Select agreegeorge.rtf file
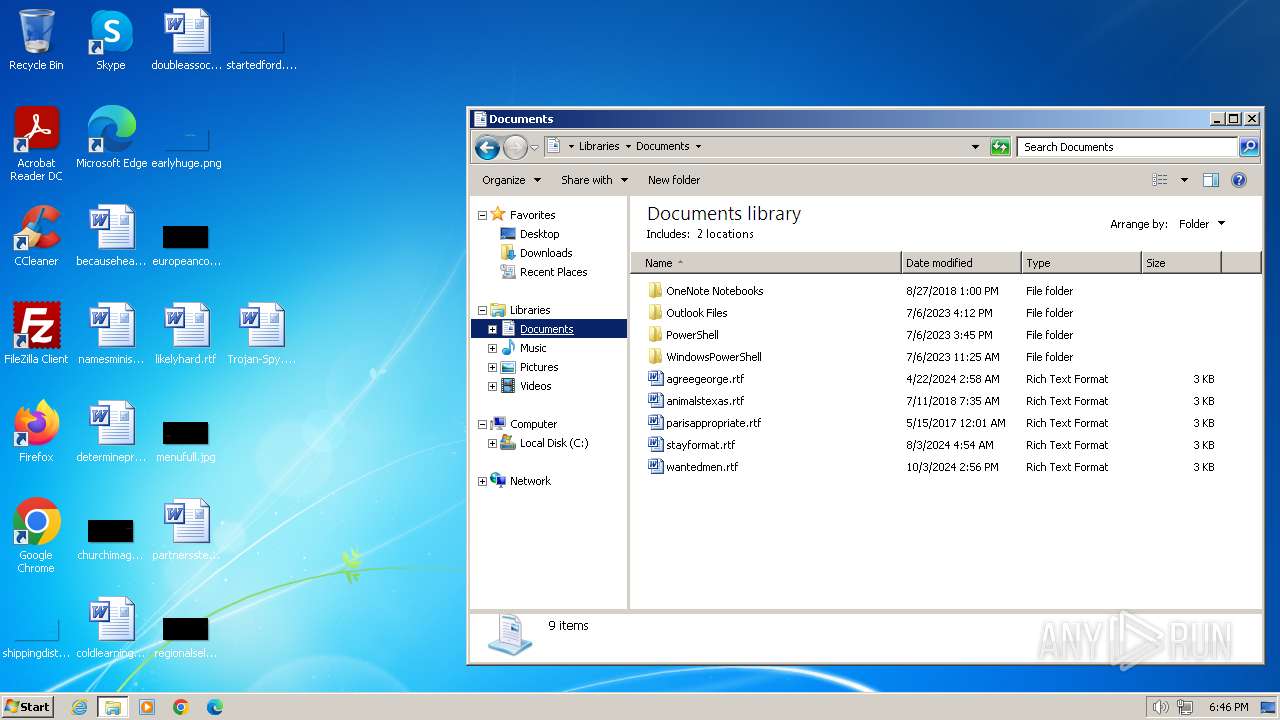 click(x=705, y=379)
